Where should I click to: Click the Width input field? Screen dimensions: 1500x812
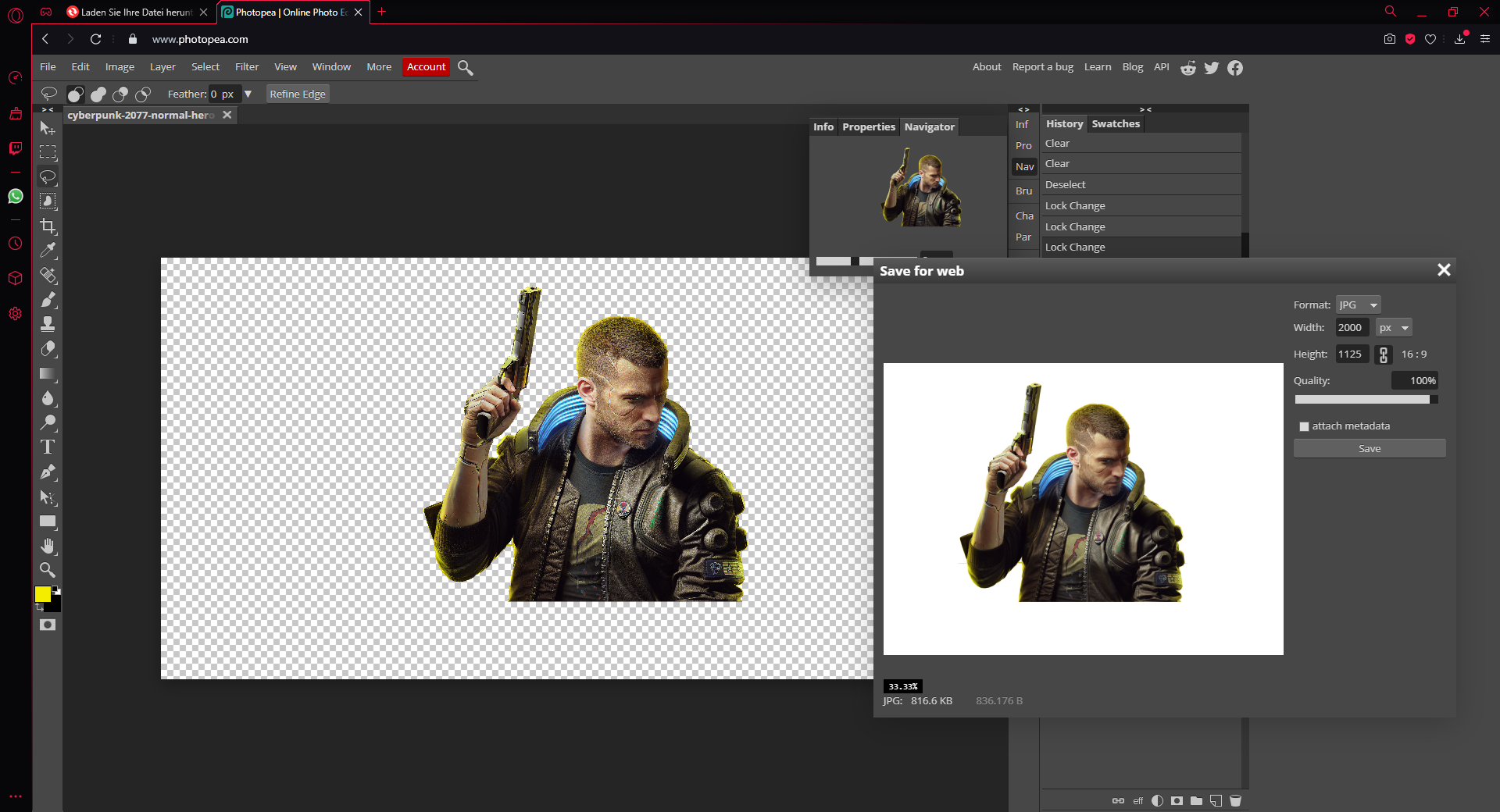tap(1351, 328)
